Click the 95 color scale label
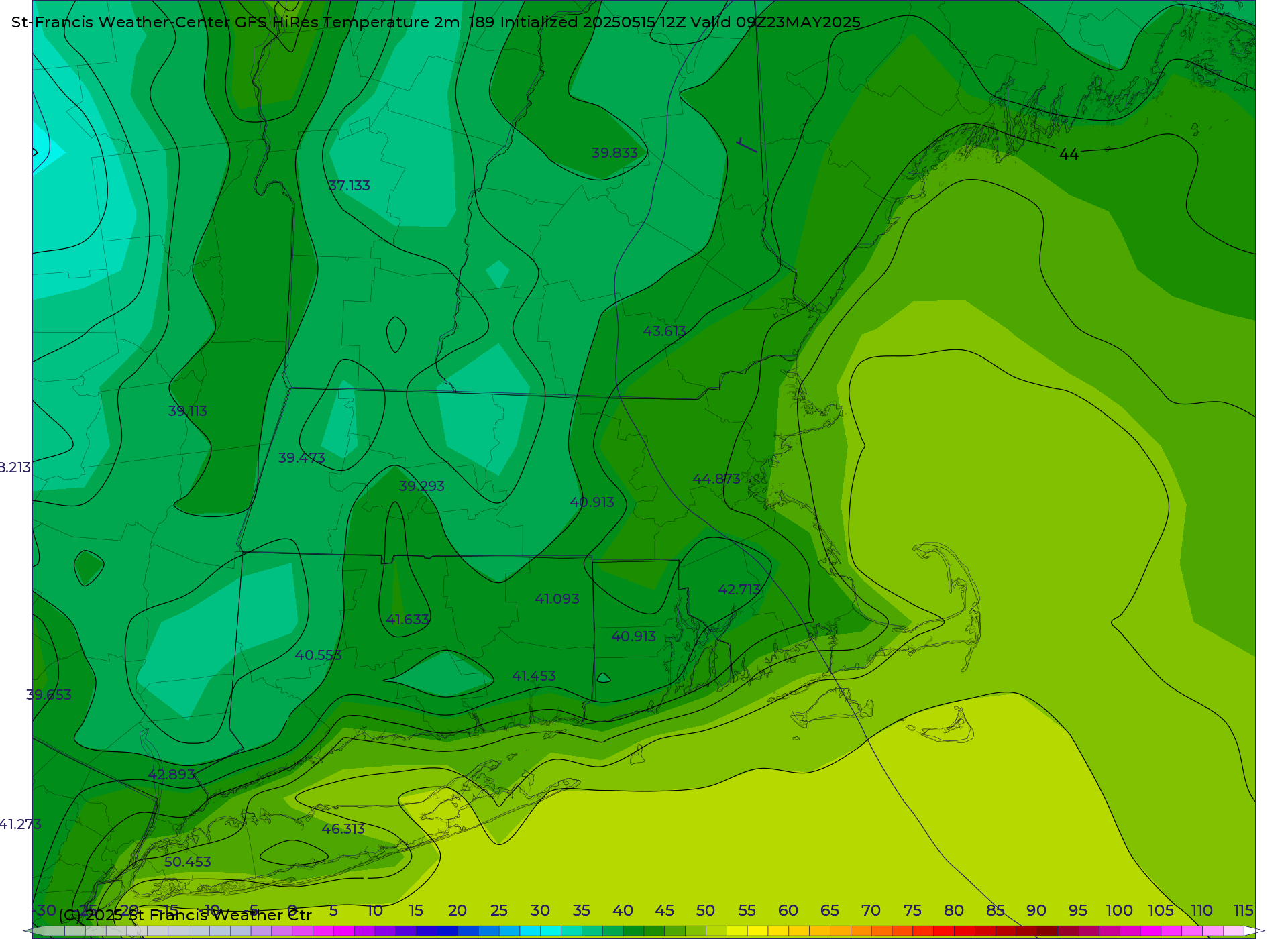 click(1078, 911)
